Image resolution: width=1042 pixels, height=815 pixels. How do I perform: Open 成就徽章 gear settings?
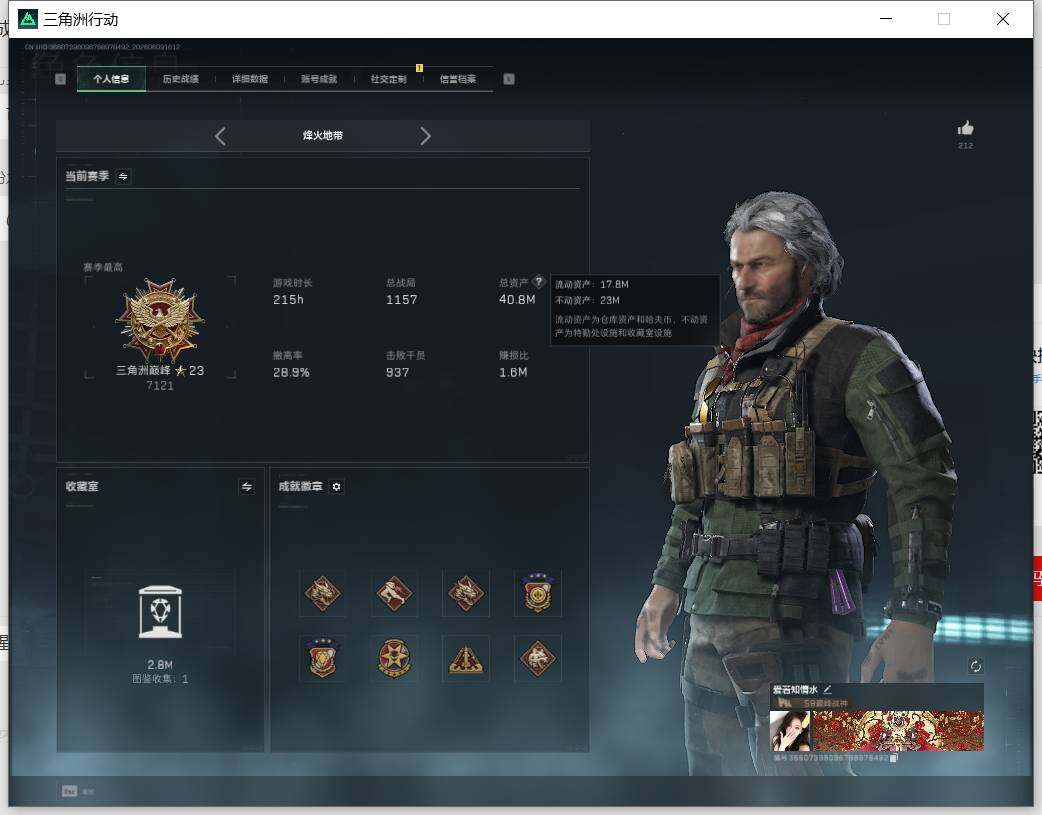[336, 487]
